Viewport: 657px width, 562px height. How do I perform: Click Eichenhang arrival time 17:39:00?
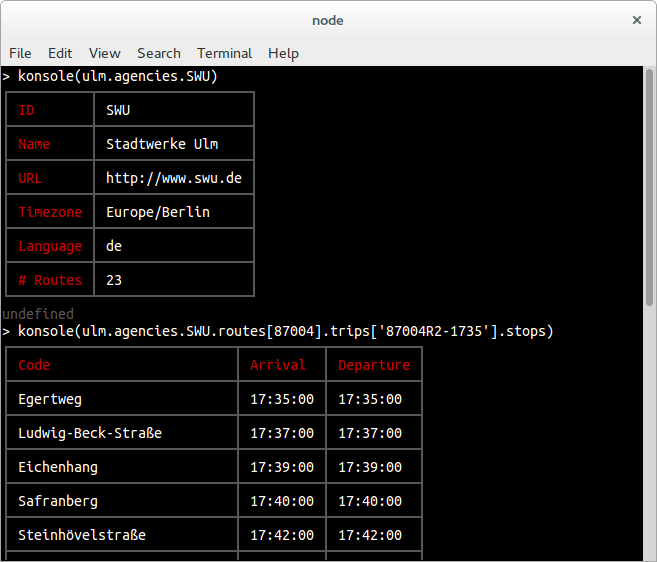pos(282,467)
